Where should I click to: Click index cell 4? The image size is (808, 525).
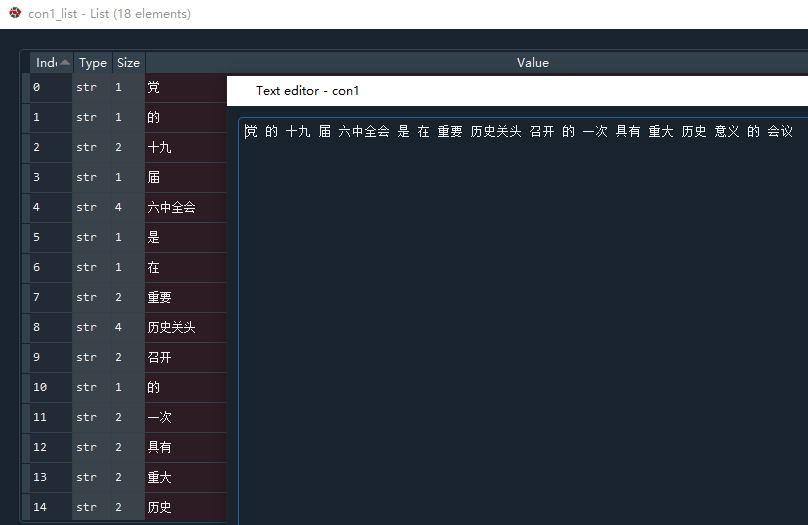coord(51,207)
